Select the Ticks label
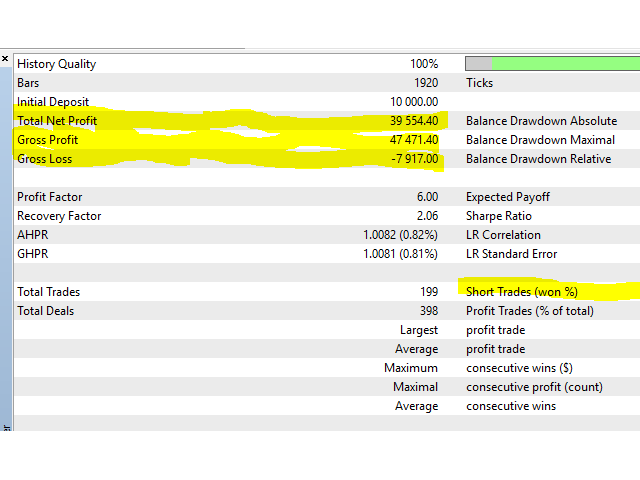Viewport: 640px width, 480px height. [479, 83]
